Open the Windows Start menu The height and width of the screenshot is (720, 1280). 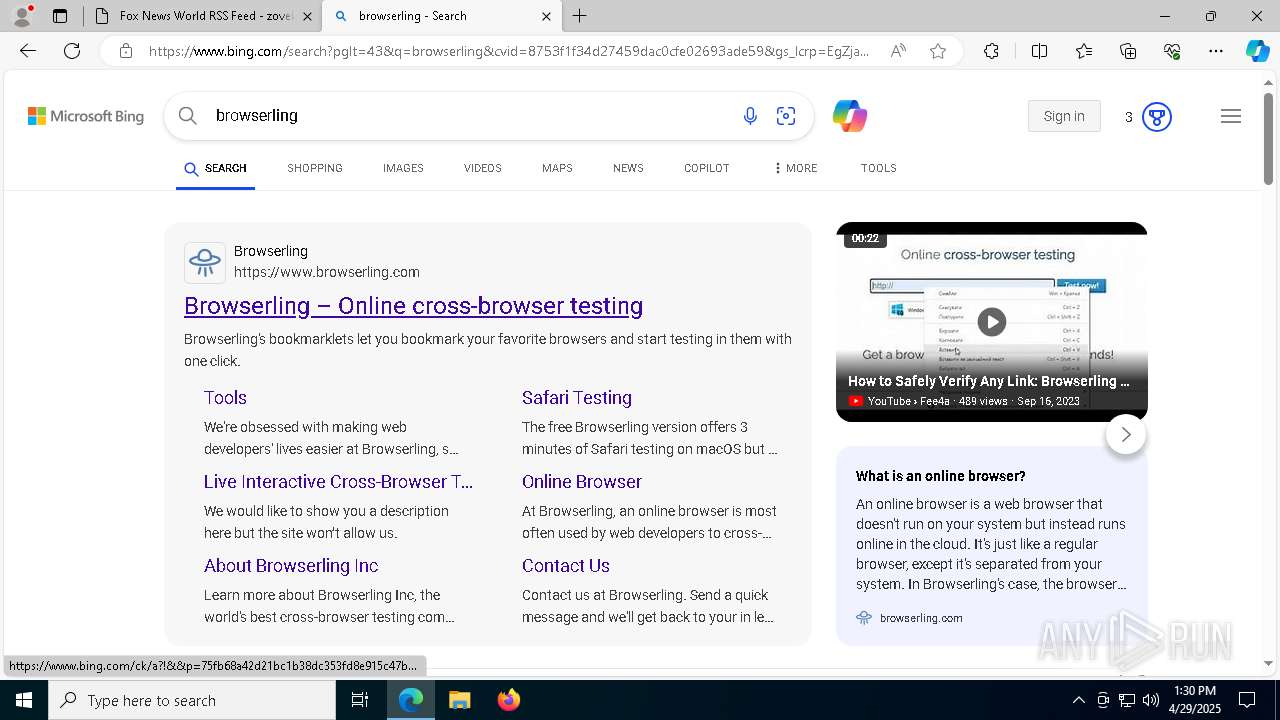24,700
